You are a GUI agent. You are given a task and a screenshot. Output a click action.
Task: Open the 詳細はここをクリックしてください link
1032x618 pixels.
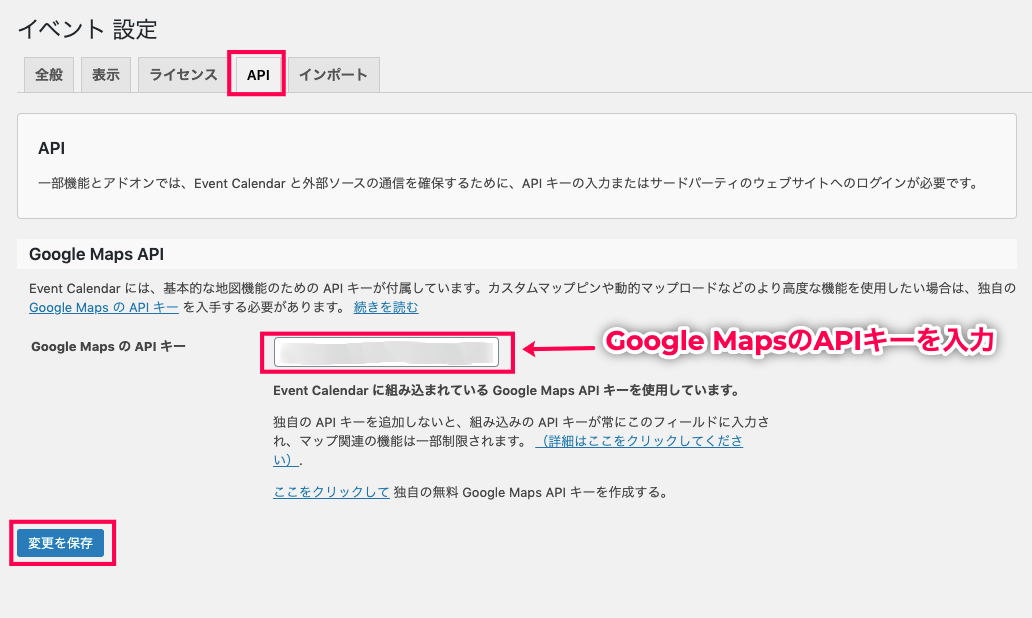[x=508, y=450]
